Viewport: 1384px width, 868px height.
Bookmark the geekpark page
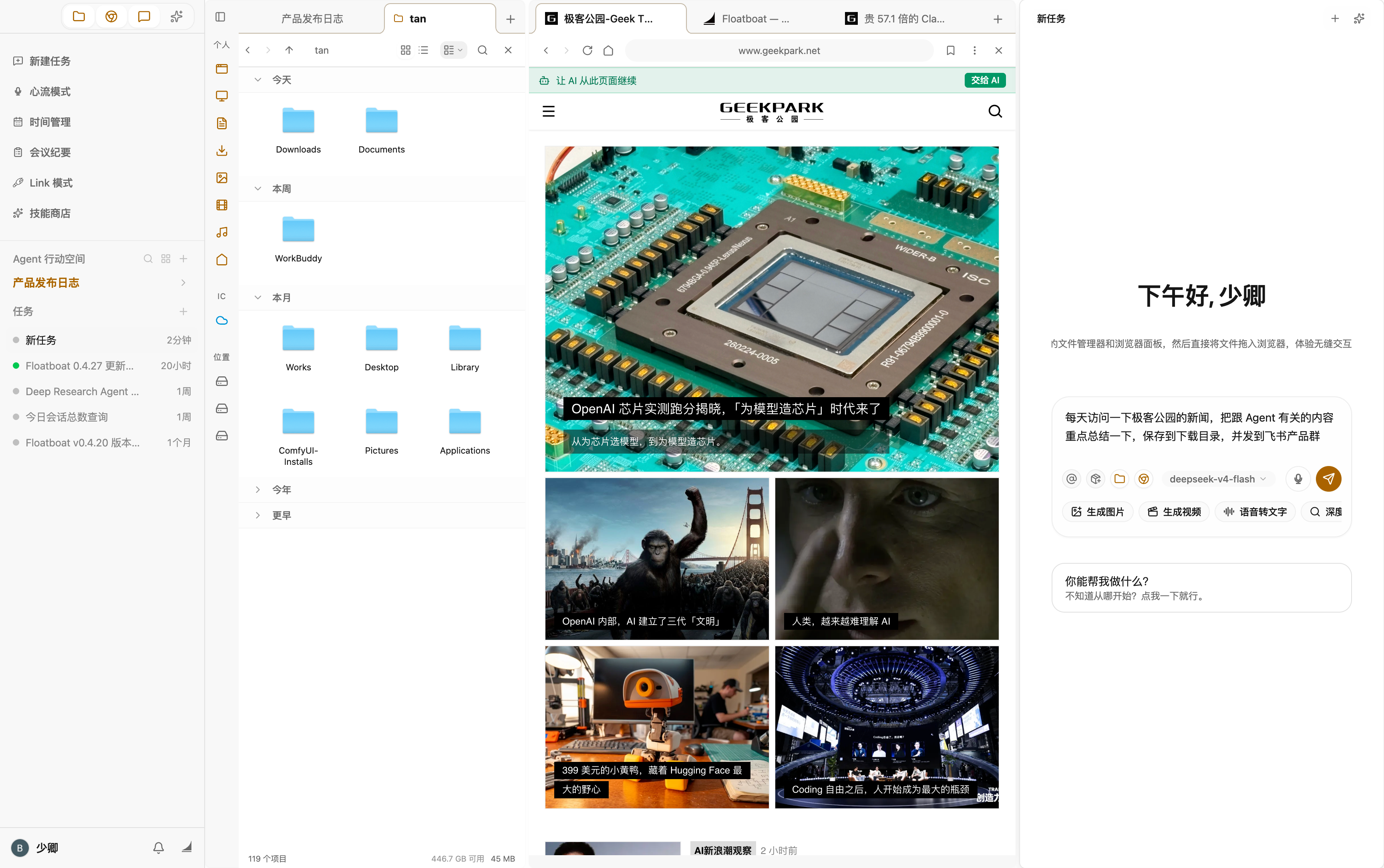951,50
